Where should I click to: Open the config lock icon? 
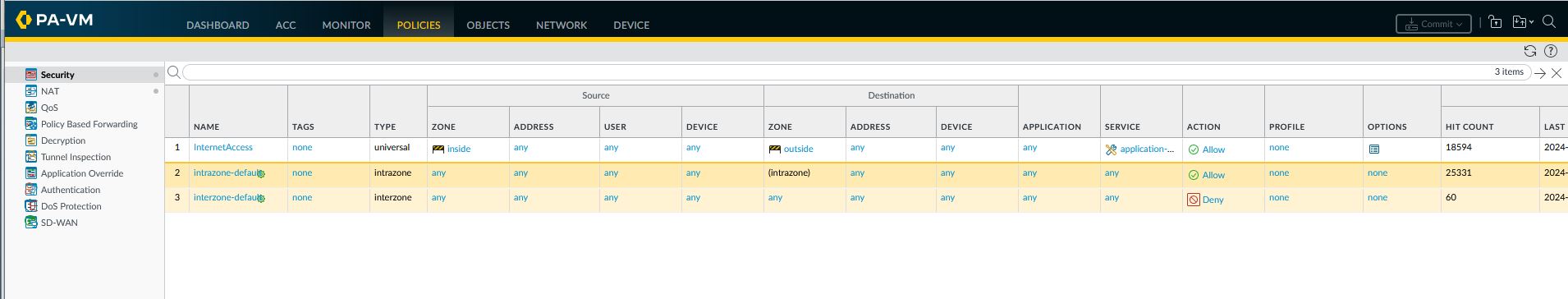[1495, 23]
